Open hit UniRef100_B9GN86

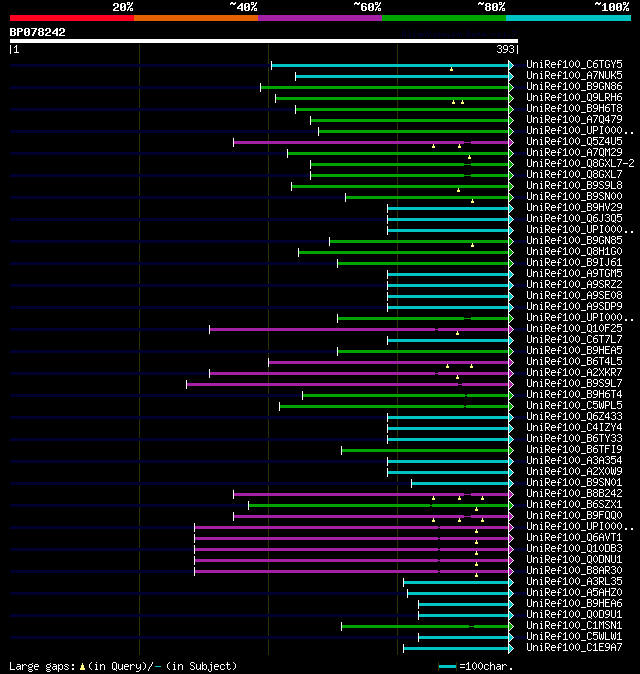[574, 86]
